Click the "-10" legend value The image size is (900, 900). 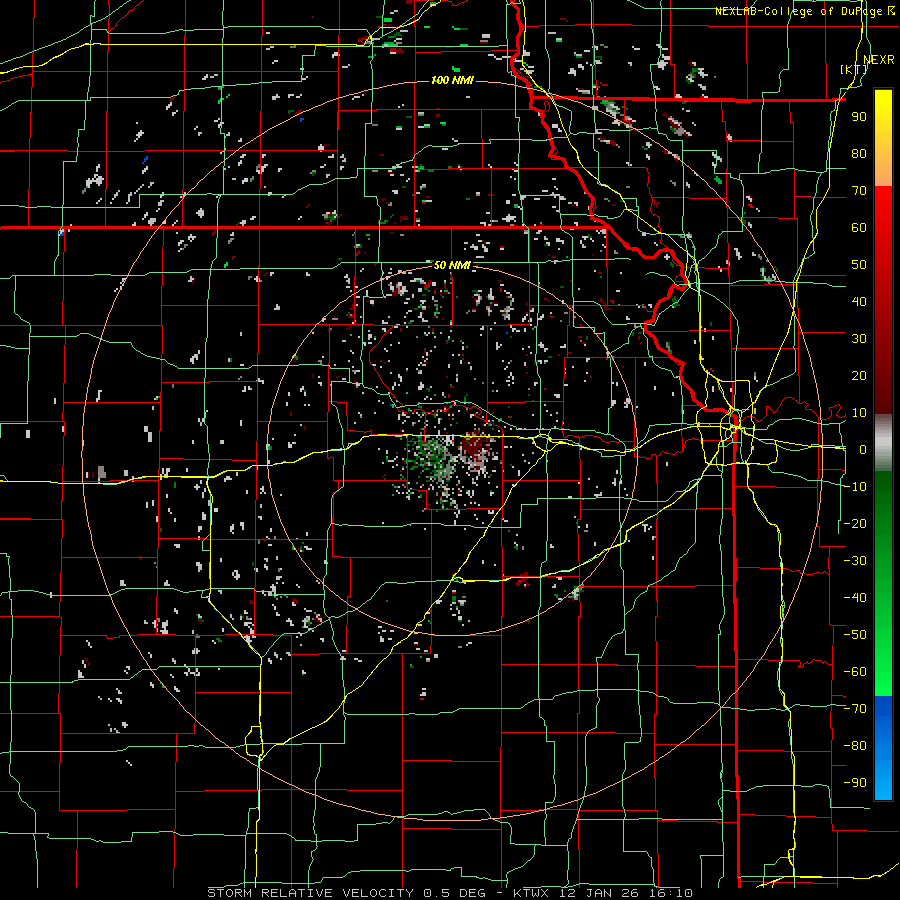click(x=855, y=487)
